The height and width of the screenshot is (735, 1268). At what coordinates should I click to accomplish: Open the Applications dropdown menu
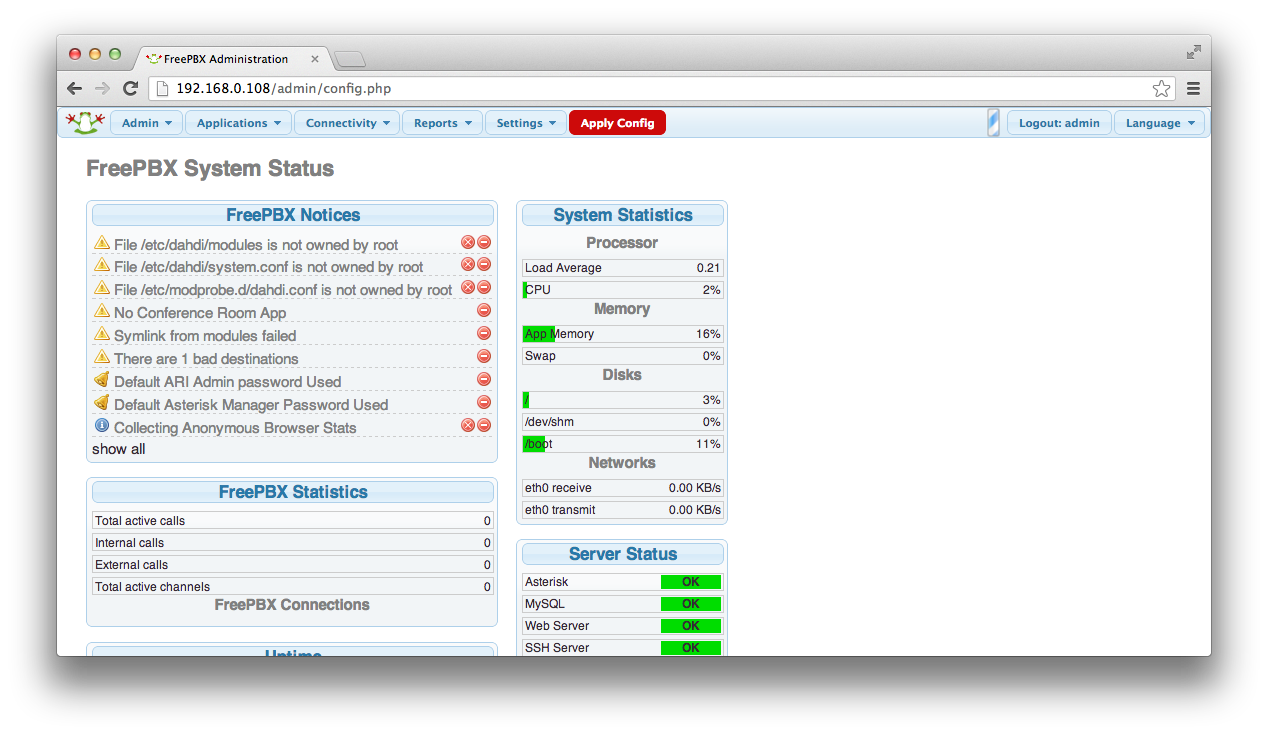[x=238, y=123]
